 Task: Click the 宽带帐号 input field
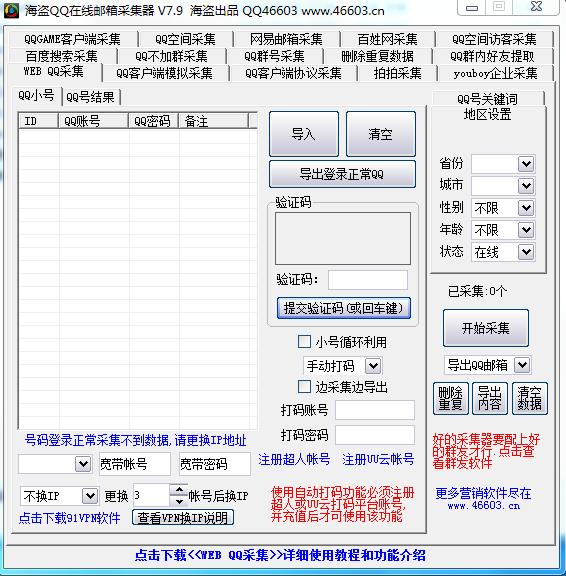(135, 464)
